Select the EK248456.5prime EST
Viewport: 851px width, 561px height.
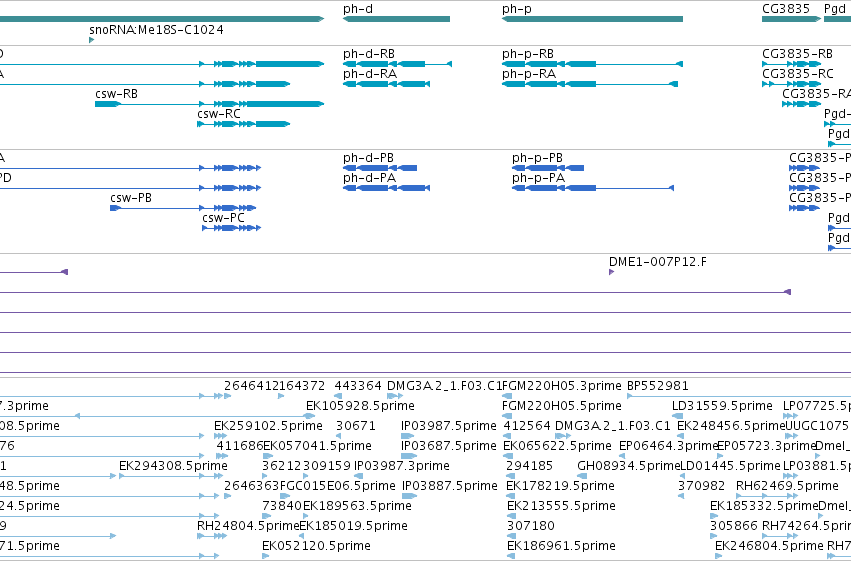coord(681,436)
